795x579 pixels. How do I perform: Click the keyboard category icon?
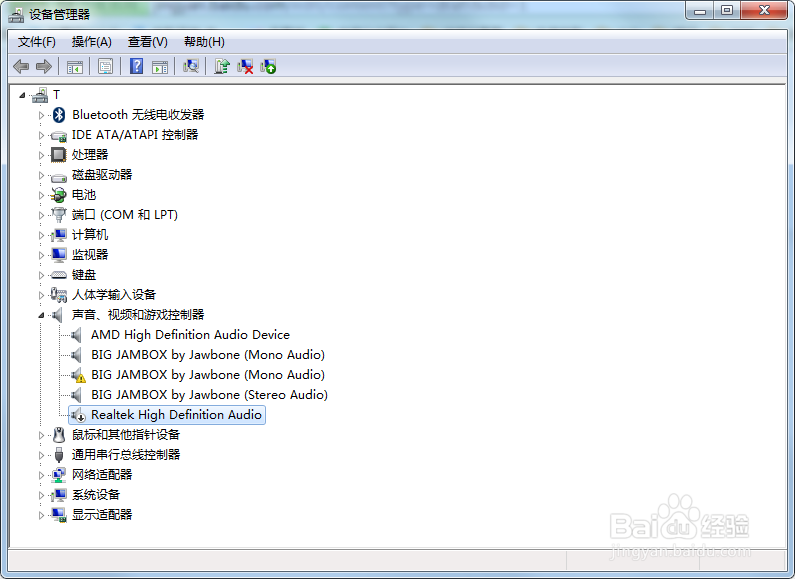pos(59,275)
